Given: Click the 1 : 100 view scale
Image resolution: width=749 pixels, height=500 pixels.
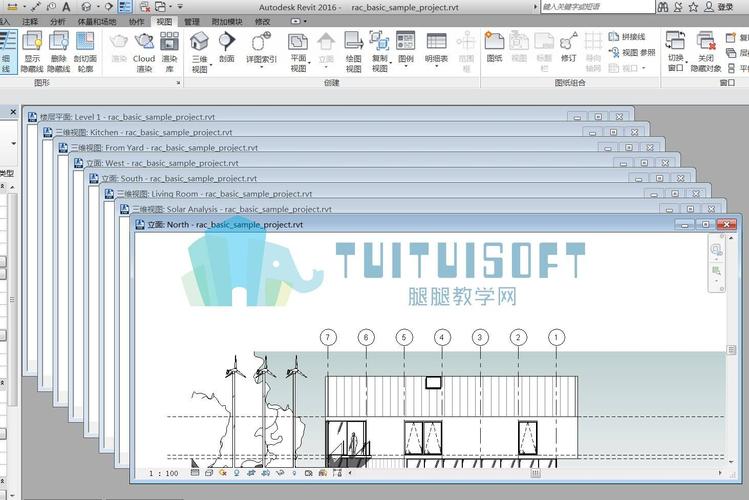Looking at the screenshot, I should click(163, 473).
